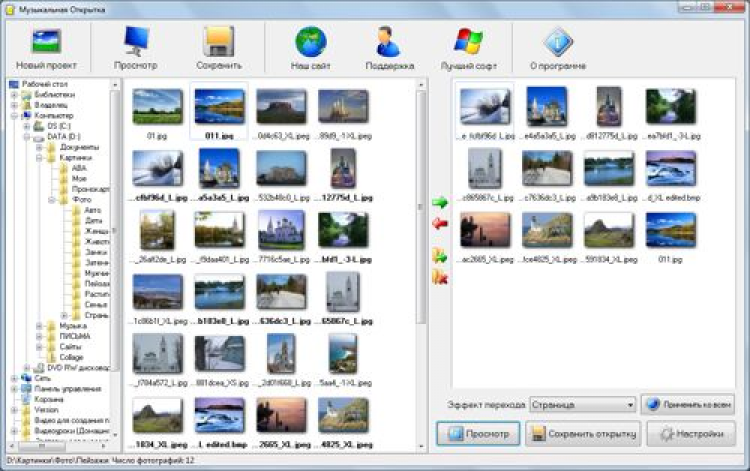Click the DATA (D:) drive icon
Viewport: 750px width, 471px height.
point(39,137)
